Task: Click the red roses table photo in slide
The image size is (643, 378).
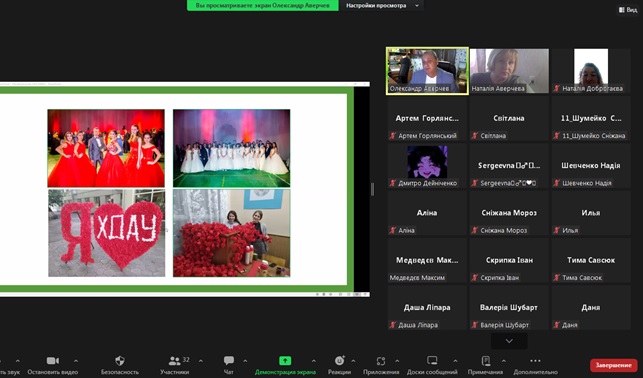Action: point(231,233)
